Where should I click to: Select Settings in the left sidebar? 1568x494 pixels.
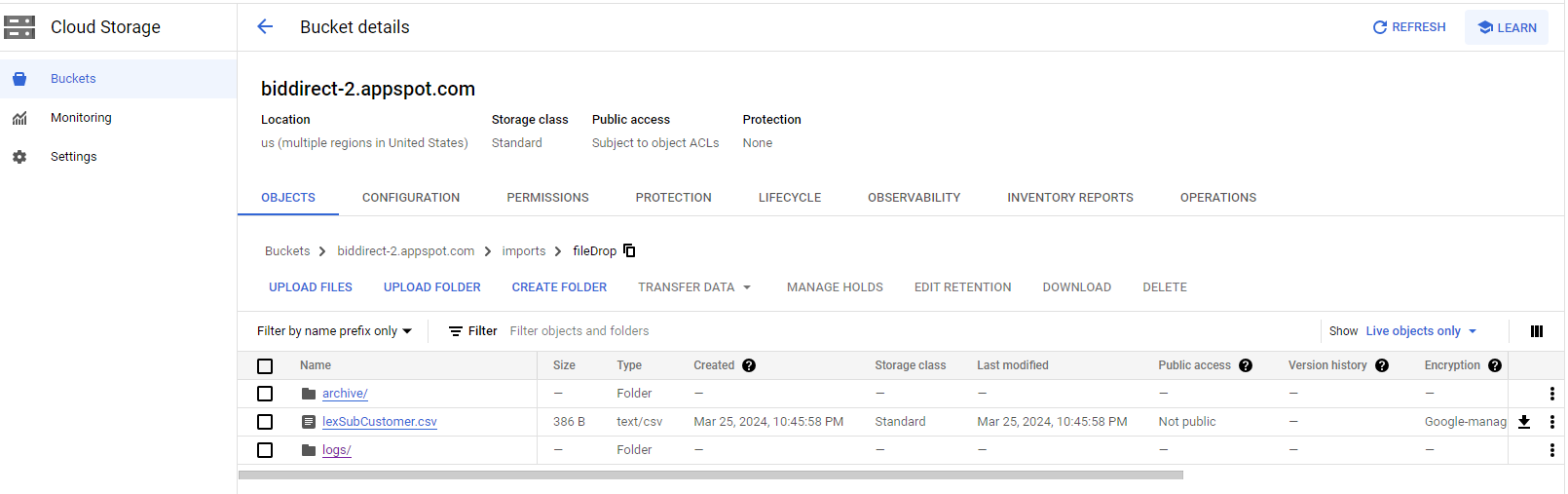point(118,157)
